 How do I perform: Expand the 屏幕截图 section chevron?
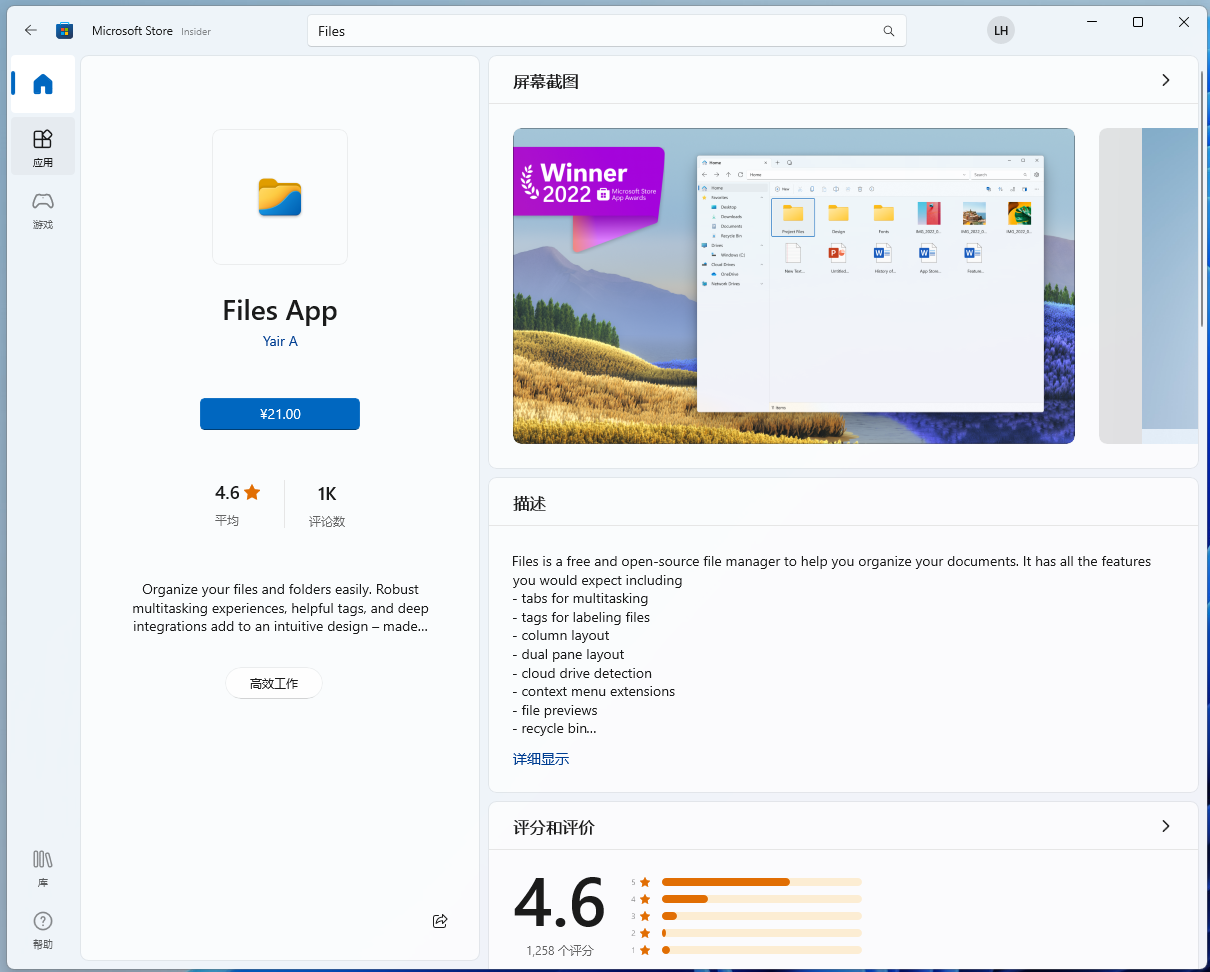1165,80
